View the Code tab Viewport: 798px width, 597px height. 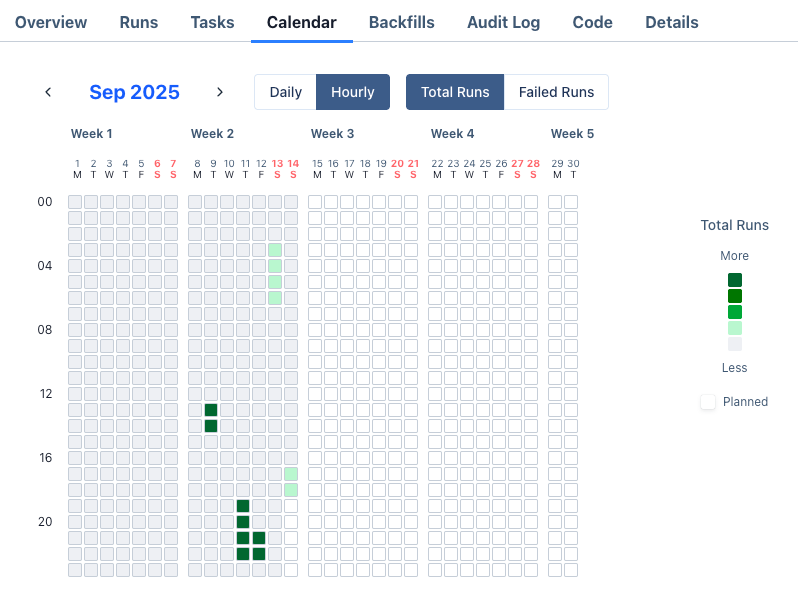593,22
